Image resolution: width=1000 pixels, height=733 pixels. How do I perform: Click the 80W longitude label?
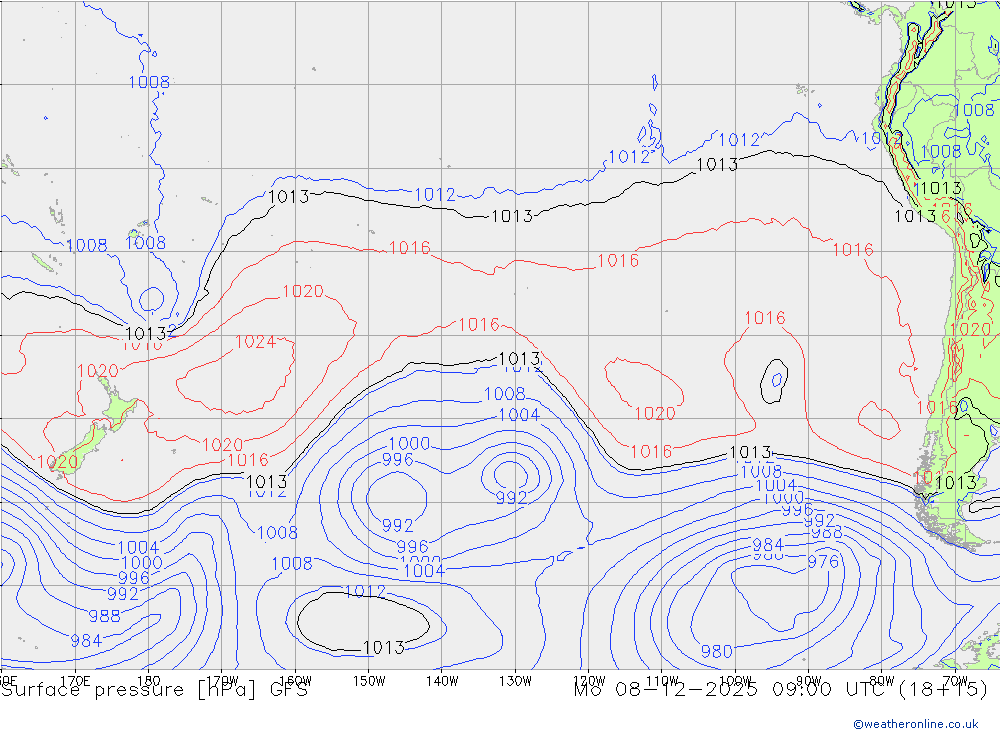click(882, 681)
